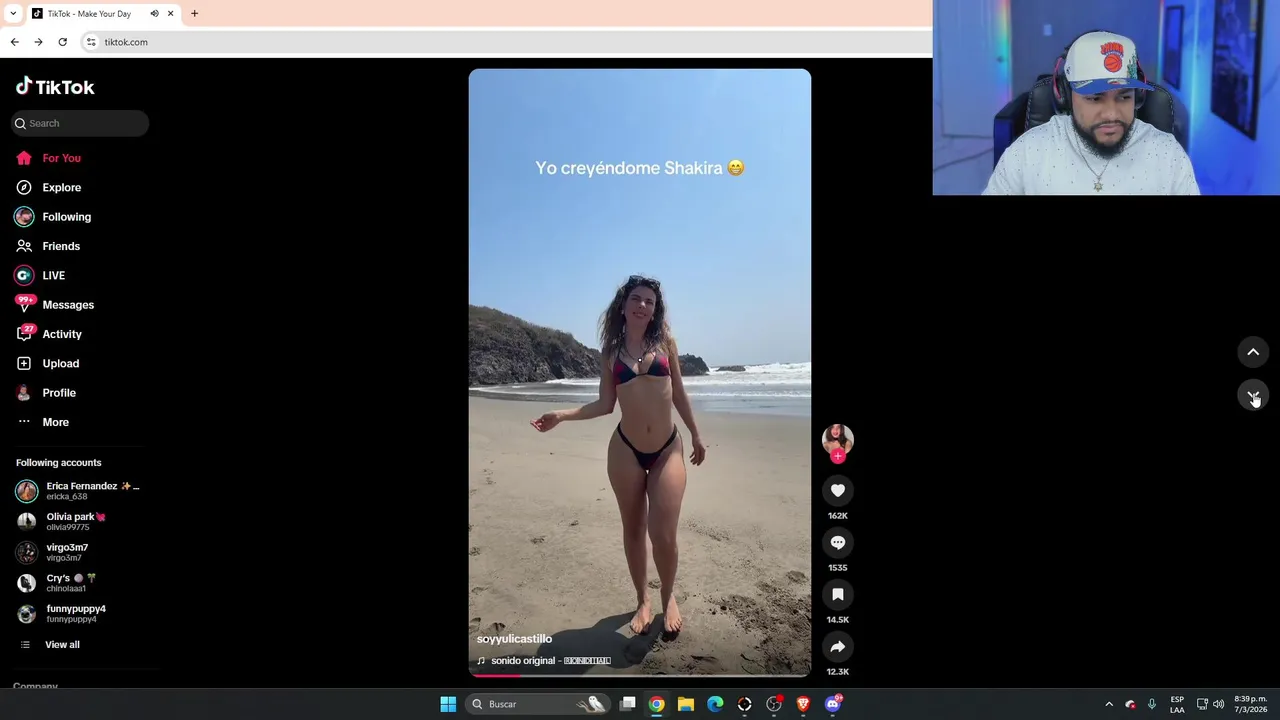
Task: Click the TikTok logo
Action: click(55, 87)
